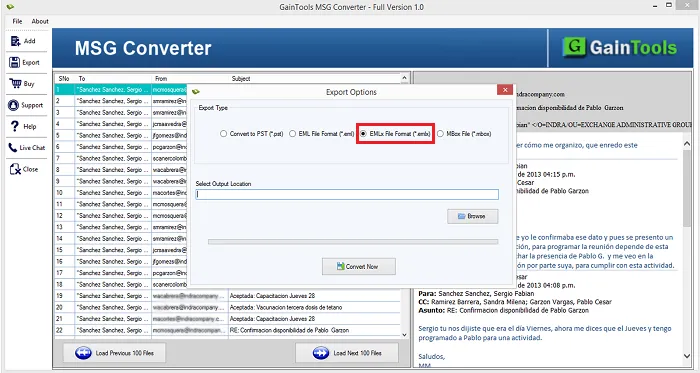Start Live Chat via phone icon
Viewport: 700px width, 373px height.
point(13,148)
